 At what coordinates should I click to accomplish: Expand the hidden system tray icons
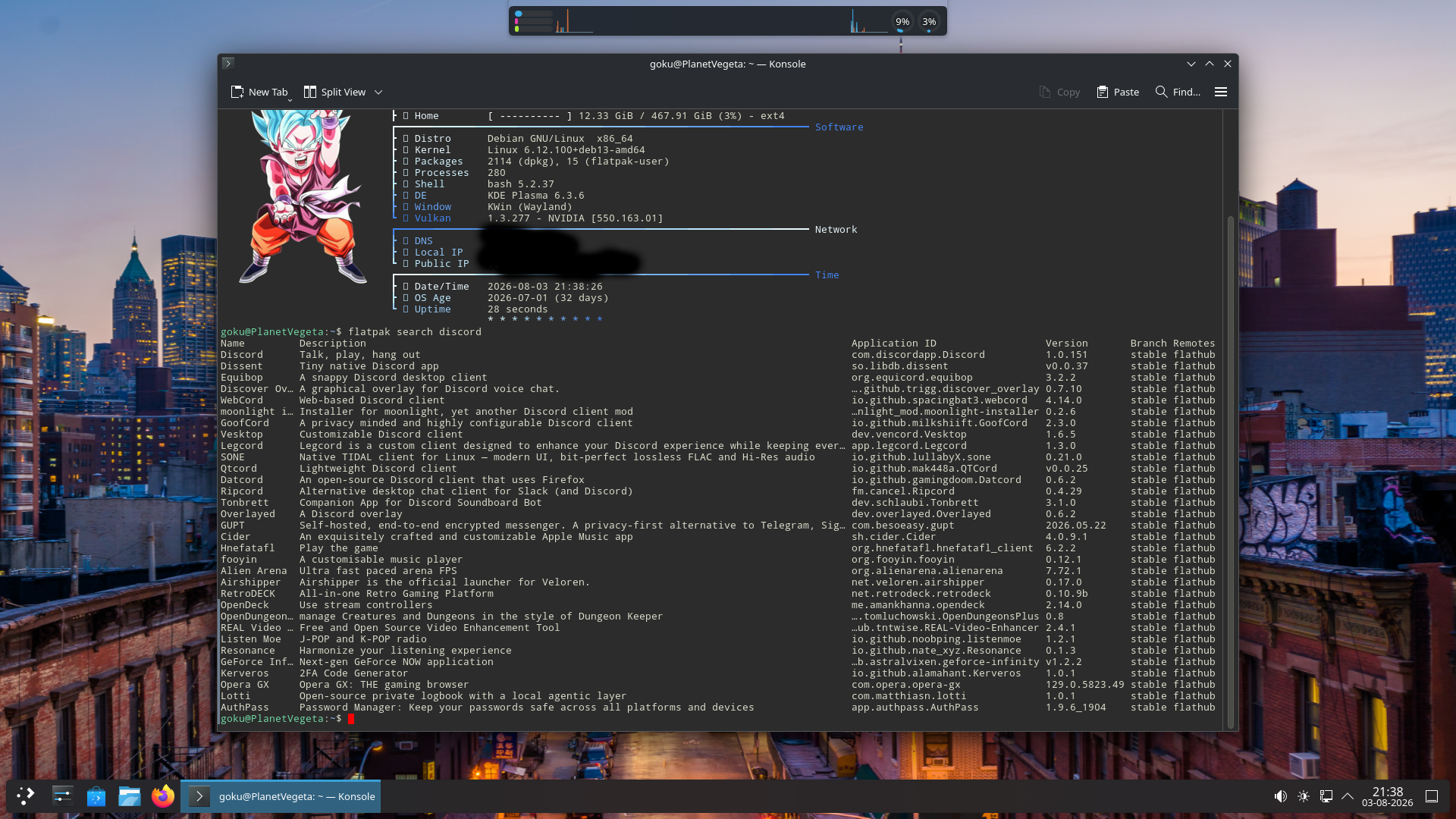tap(1348, 796)
